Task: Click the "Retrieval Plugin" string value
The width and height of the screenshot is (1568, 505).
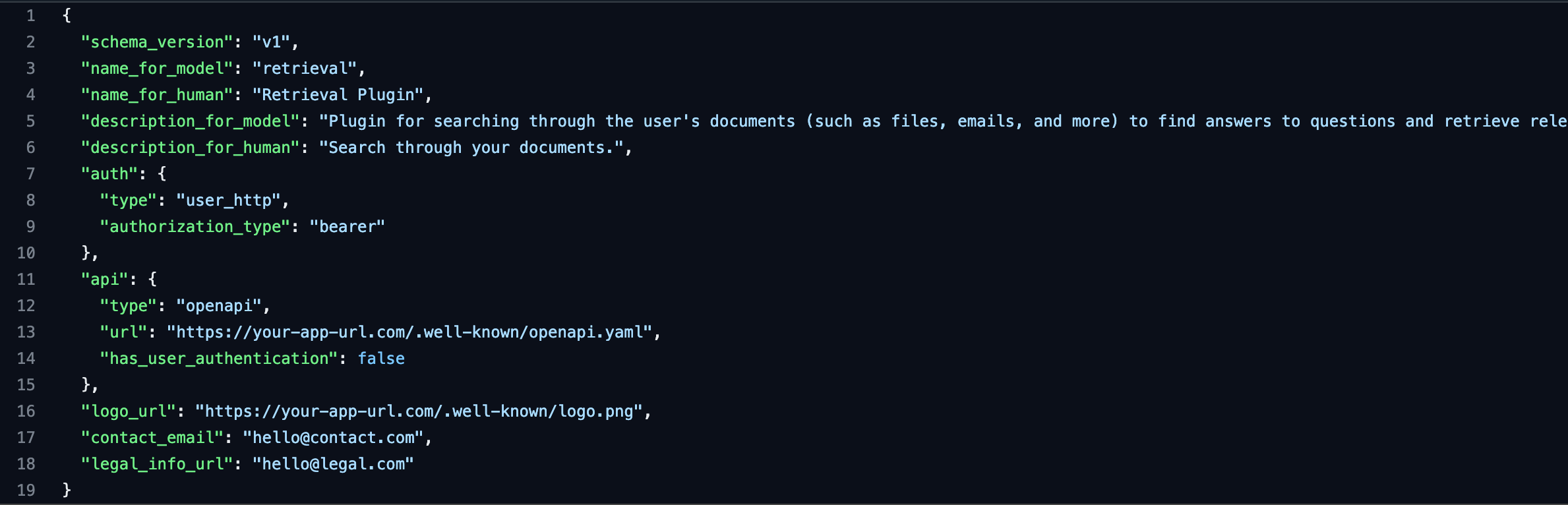Action: (x=338, y=95)
